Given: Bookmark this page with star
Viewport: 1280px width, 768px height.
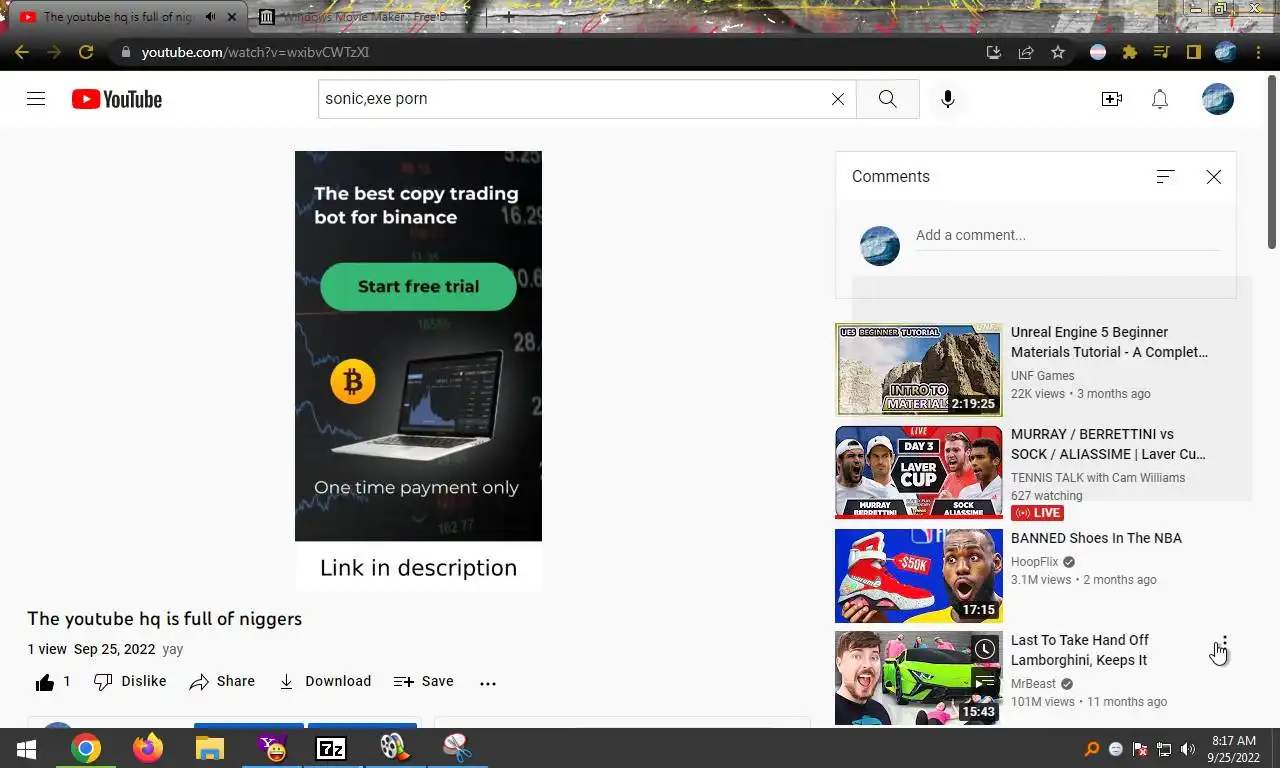Looking at the screenshot, I should 1058,52.
